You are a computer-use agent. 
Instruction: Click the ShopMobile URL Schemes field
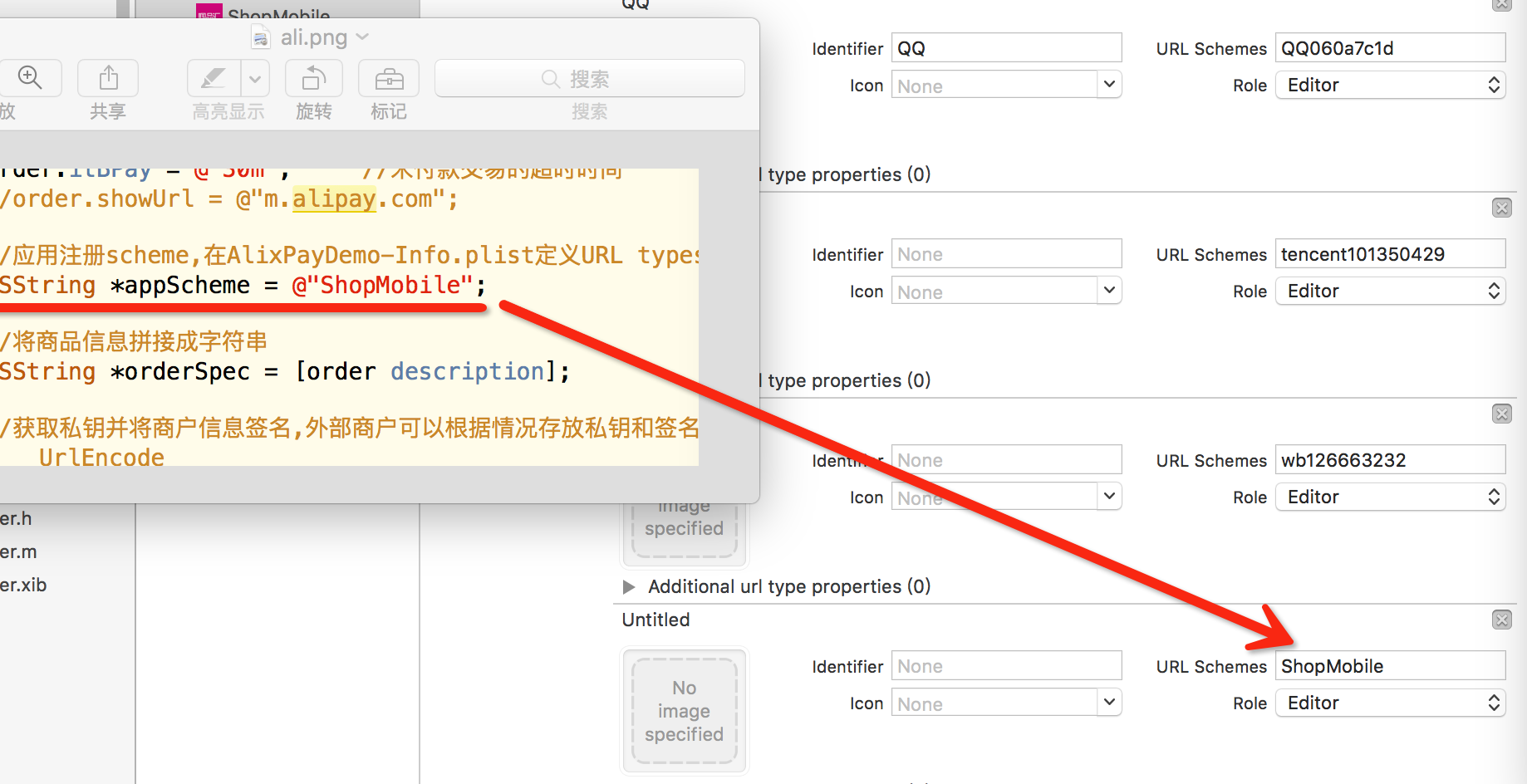click(x=1390, y=666)
